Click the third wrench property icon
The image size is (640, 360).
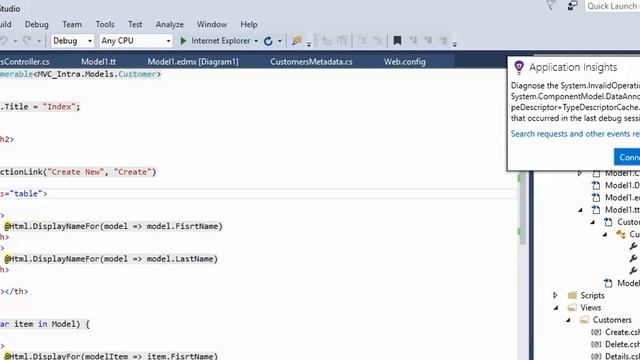[x=633, y=271]
